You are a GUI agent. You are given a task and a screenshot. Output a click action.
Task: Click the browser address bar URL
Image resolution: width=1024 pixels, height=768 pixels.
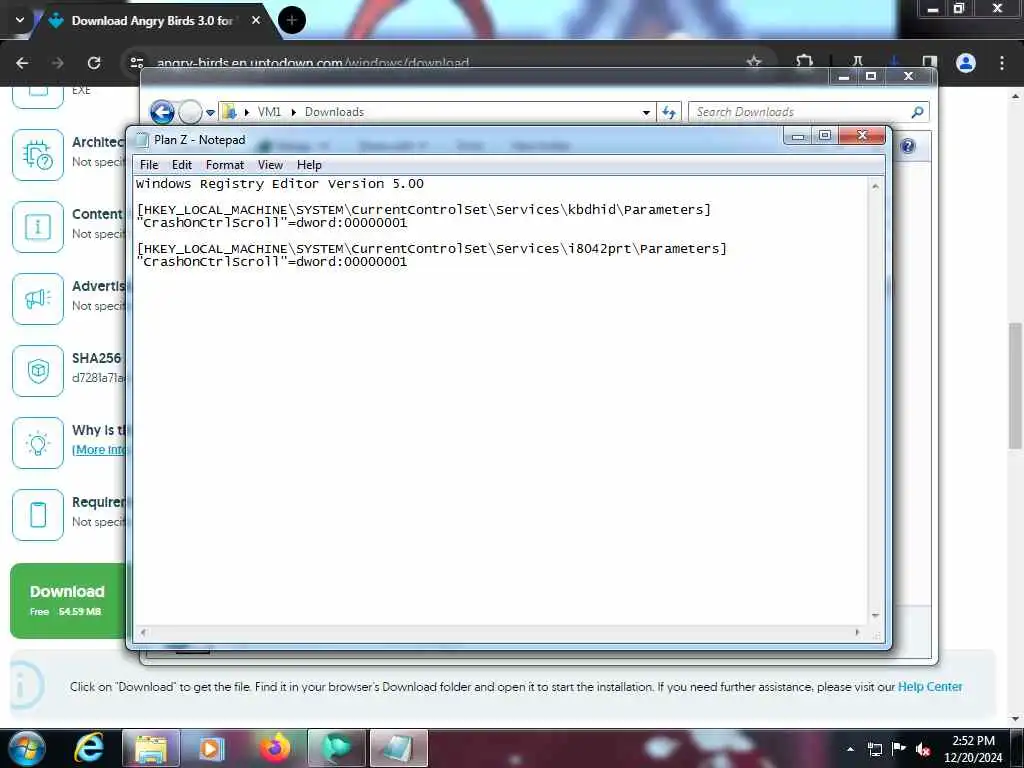click(x=313, y=63)
